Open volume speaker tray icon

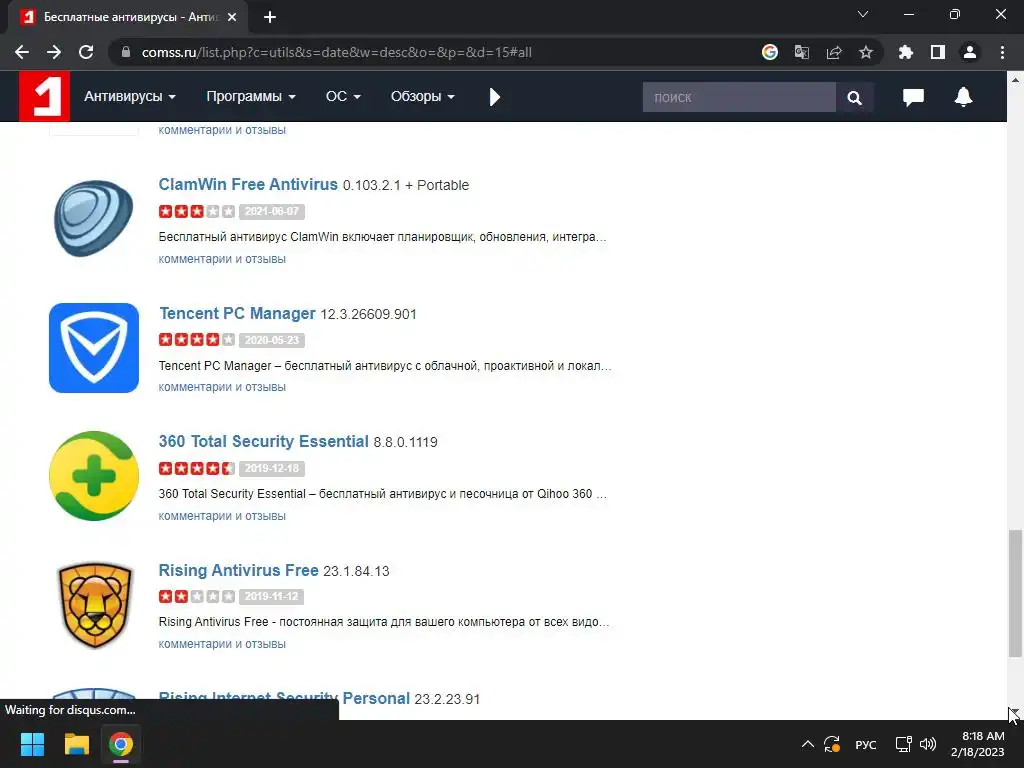tap(927, 744)
